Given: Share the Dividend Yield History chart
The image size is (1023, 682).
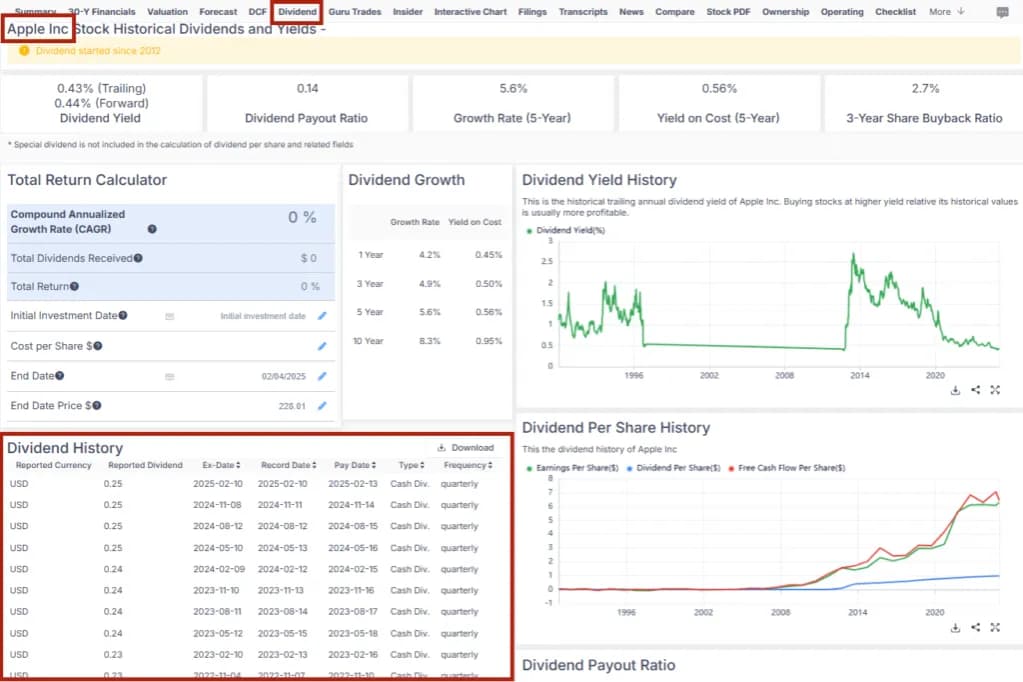Looking at the screenshot, I should pos(975,390).
